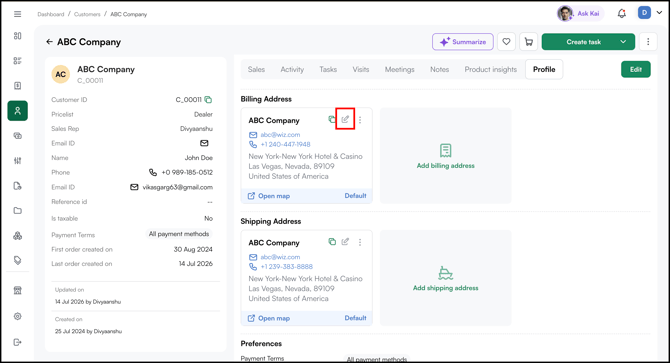This screenshot has height=363, width=670.
Task: Open the shopping cart icon
Action: coord(529,42)
